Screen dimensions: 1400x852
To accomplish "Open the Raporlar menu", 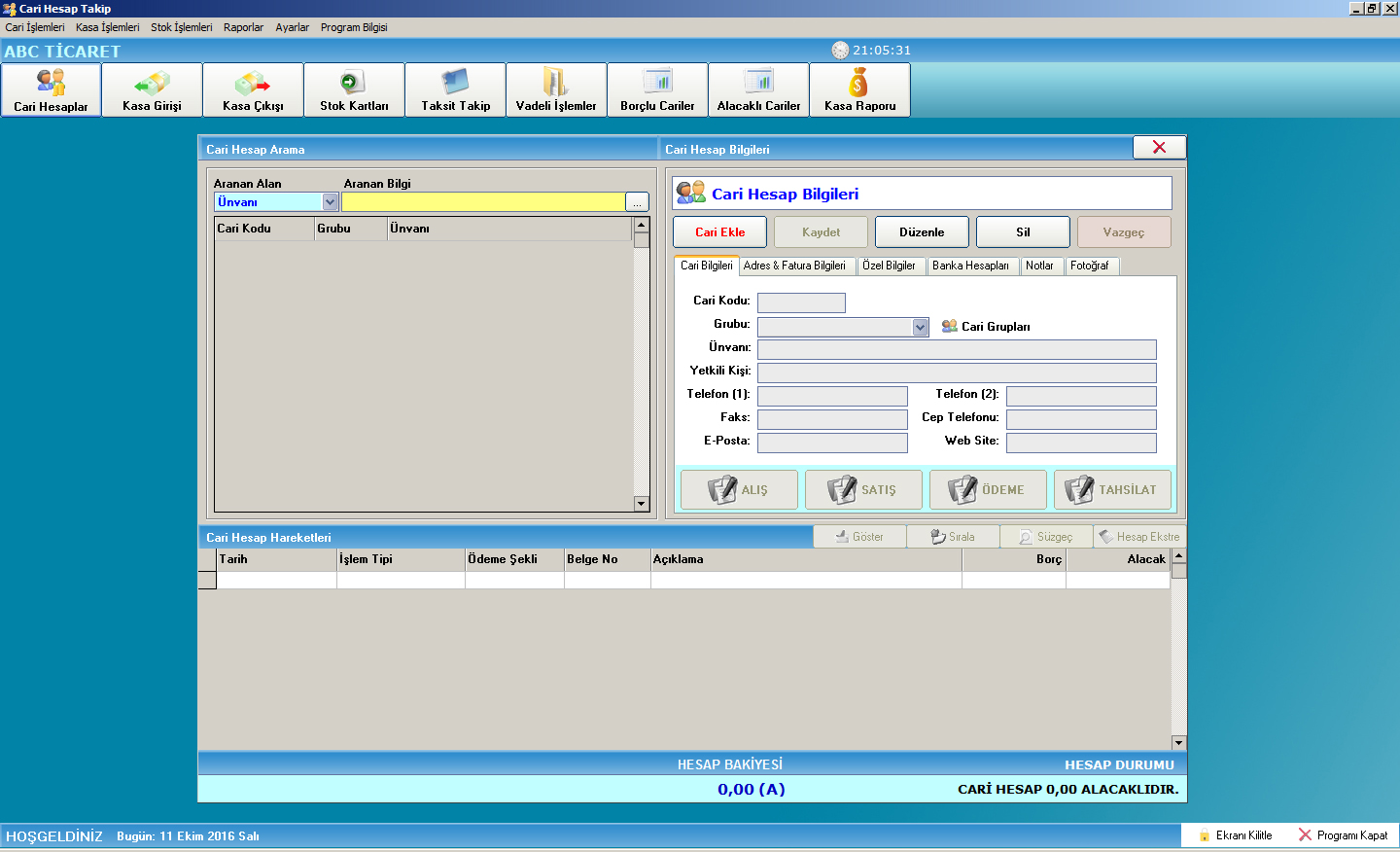I will click(243, 27).
